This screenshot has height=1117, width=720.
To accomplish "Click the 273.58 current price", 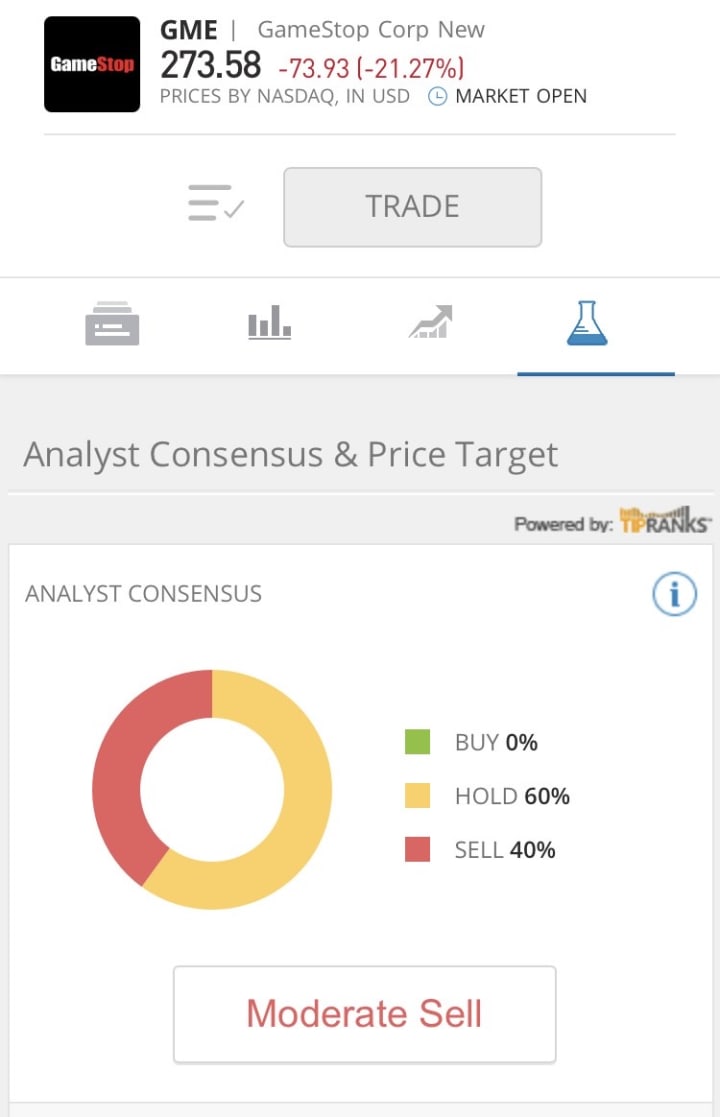I will pos(211,66).
